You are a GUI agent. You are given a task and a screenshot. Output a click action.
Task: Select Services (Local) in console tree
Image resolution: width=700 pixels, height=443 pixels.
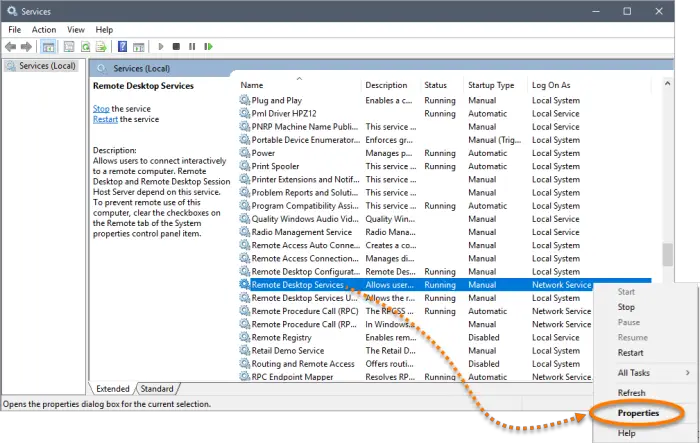pos(42,66)
